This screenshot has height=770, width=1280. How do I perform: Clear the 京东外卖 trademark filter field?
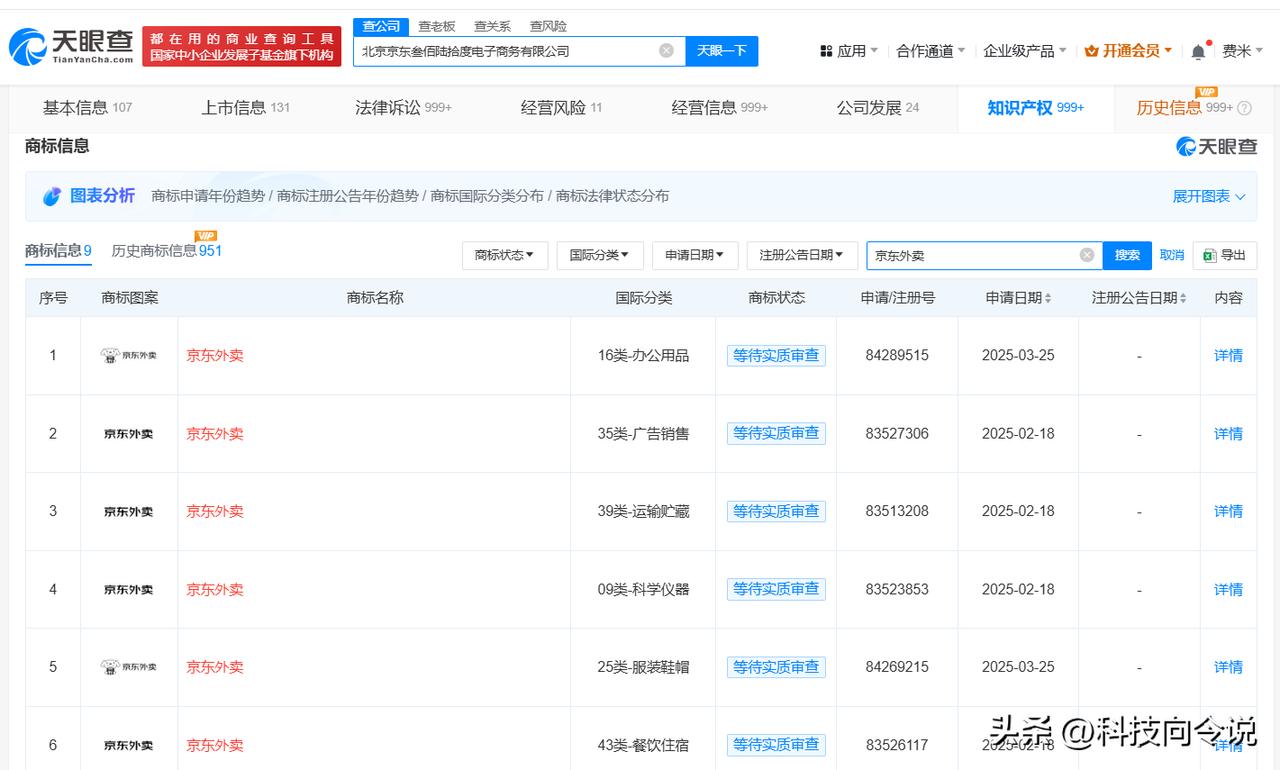[1087, 255]
